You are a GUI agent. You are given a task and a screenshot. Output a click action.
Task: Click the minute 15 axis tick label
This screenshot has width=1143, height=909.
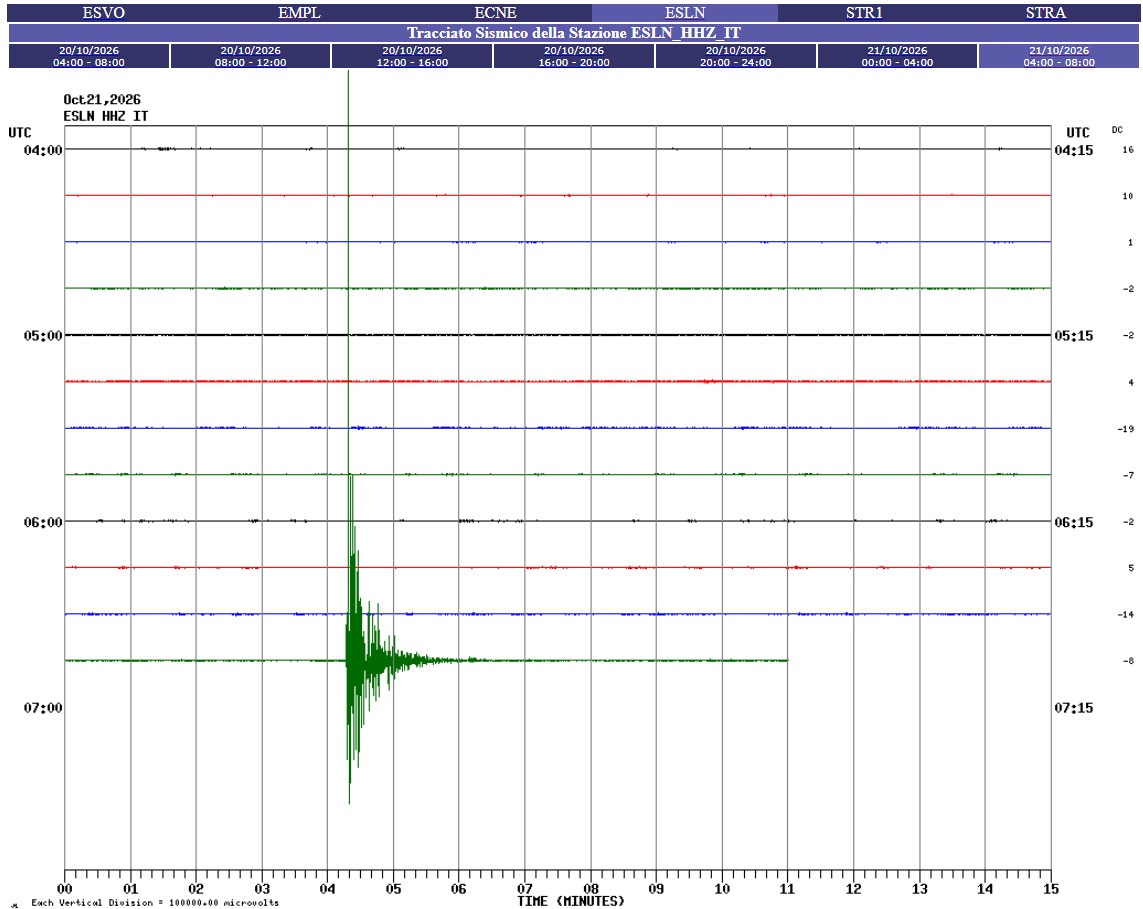[1050, 889]
